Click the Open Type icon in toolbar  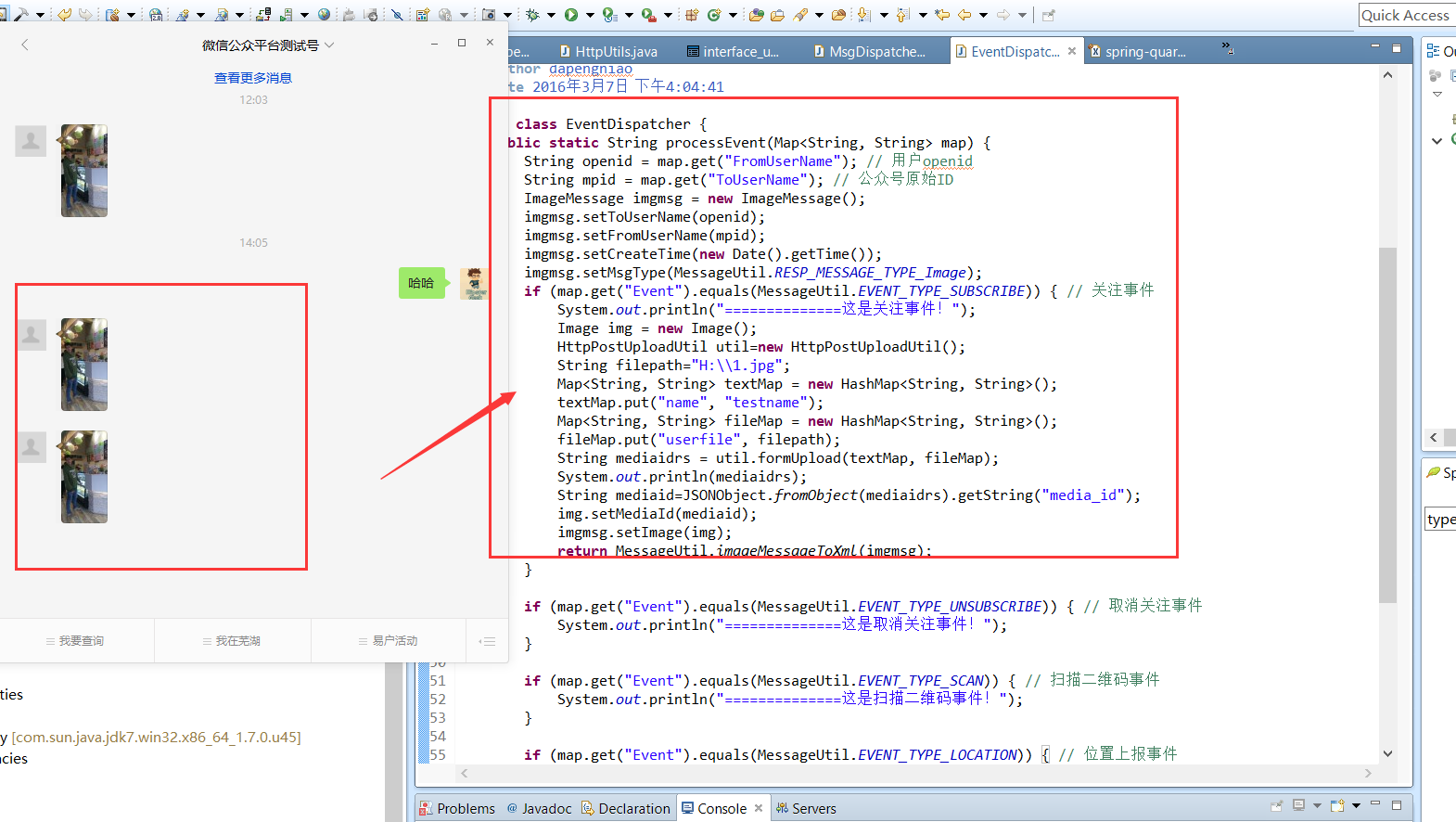point(756,15)
